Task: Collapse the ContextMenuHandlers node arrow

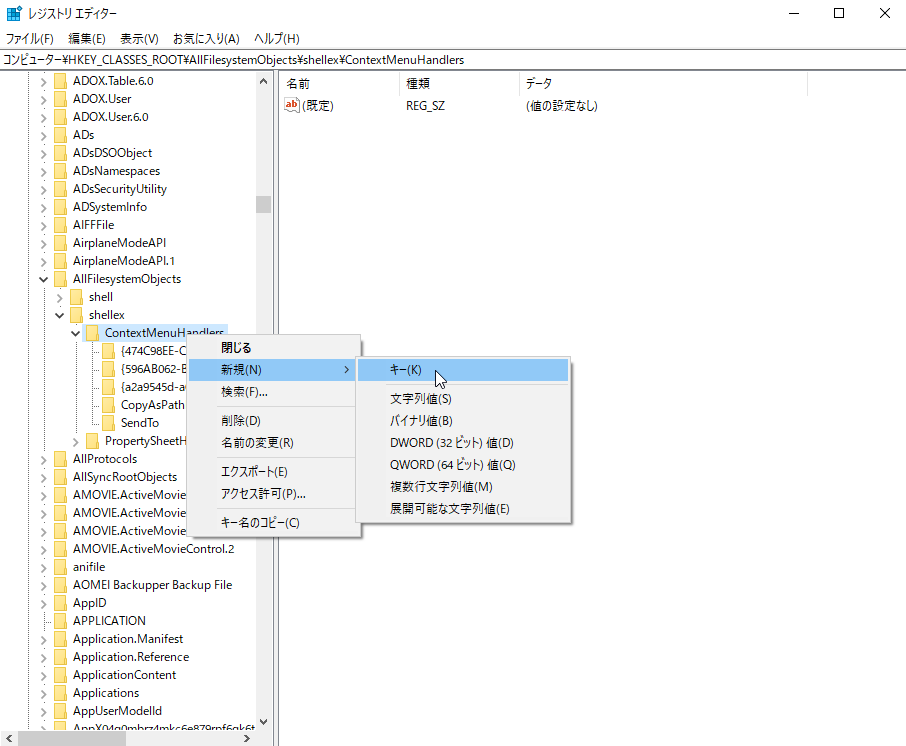Action: point(75,333)
